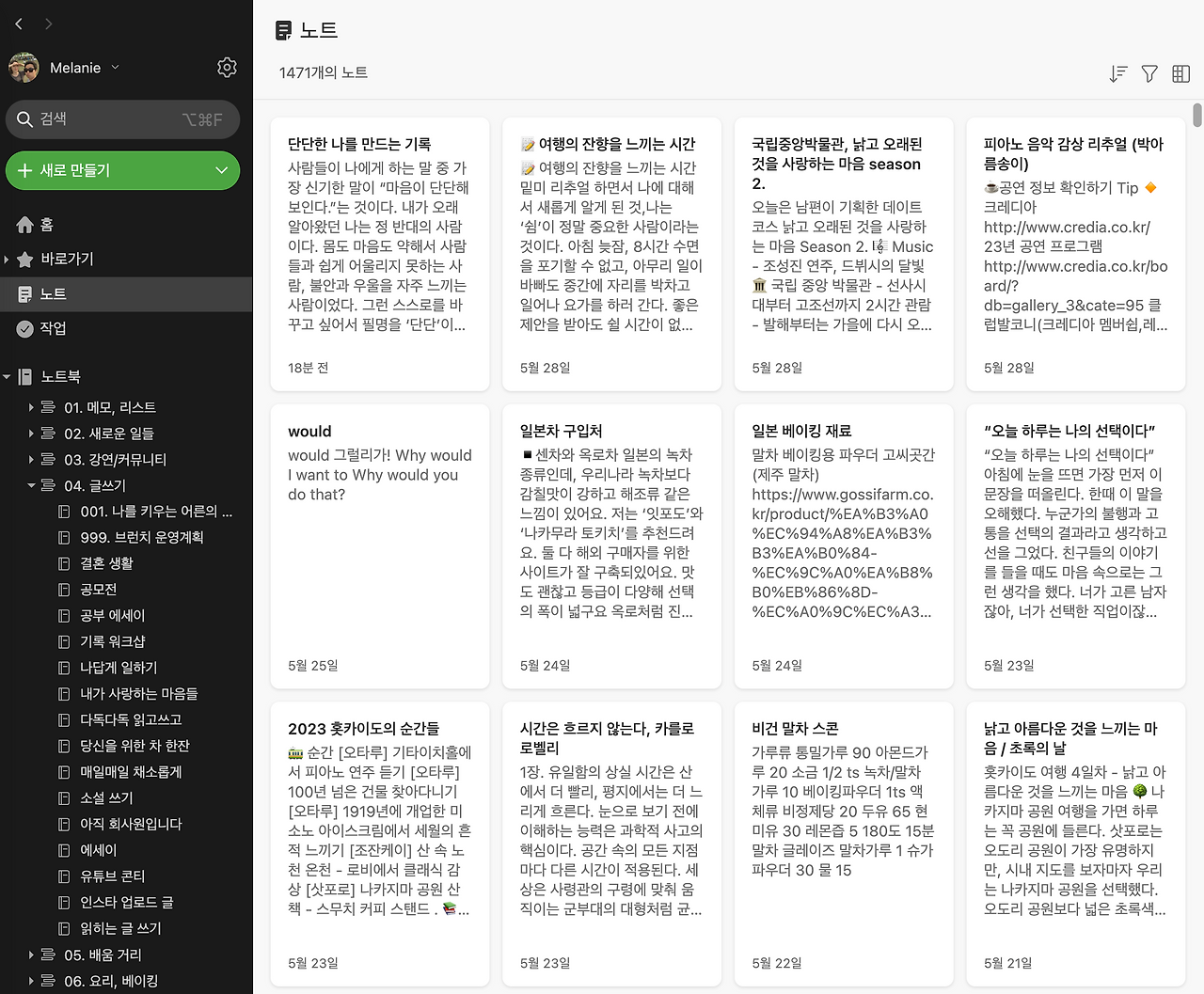Click the back navigation arrow

19,24
